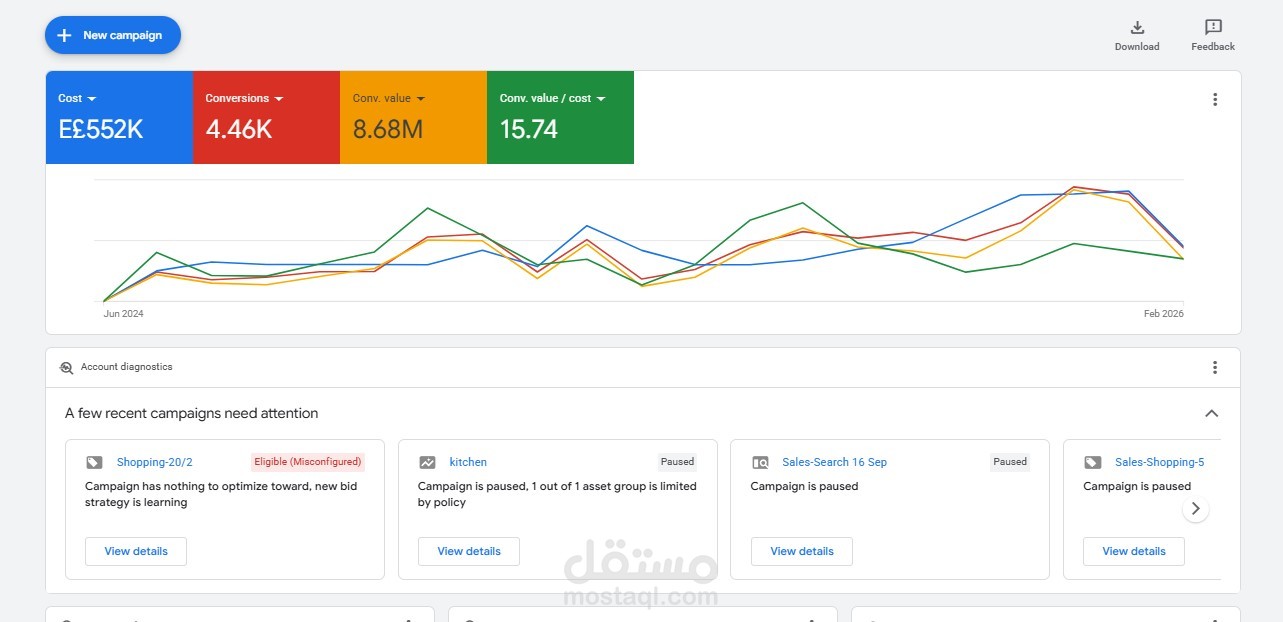This screenshot has height=622, width=1283.
Task: Click the Download icon
Action: pyautogui.click(x=1137, y=28)
